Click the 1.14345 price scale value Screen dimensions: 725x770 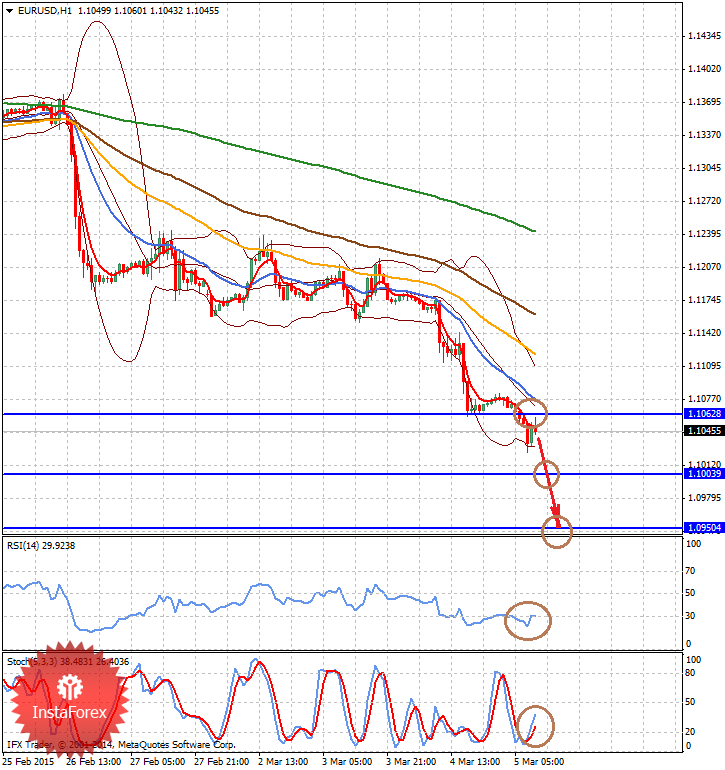click(x=704, y=36)
